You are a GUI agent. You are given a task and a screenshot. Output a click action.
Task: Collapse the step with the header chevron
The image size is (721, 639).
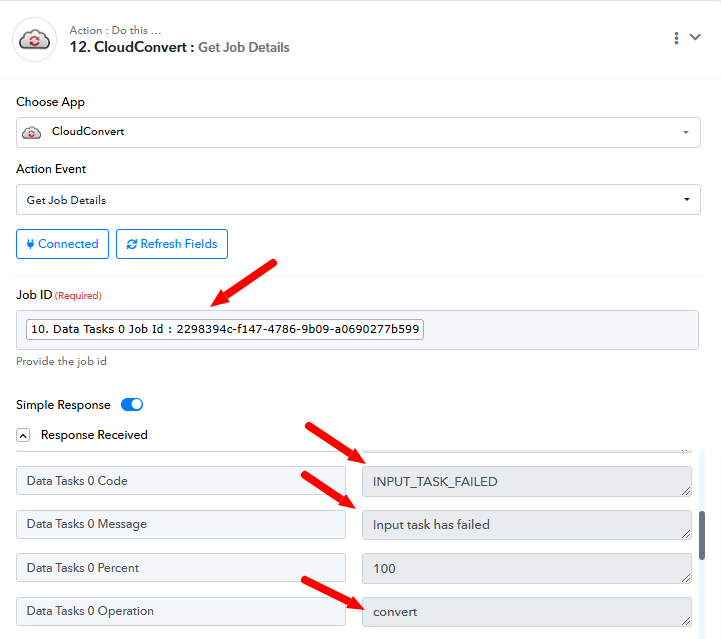(695, 37)
